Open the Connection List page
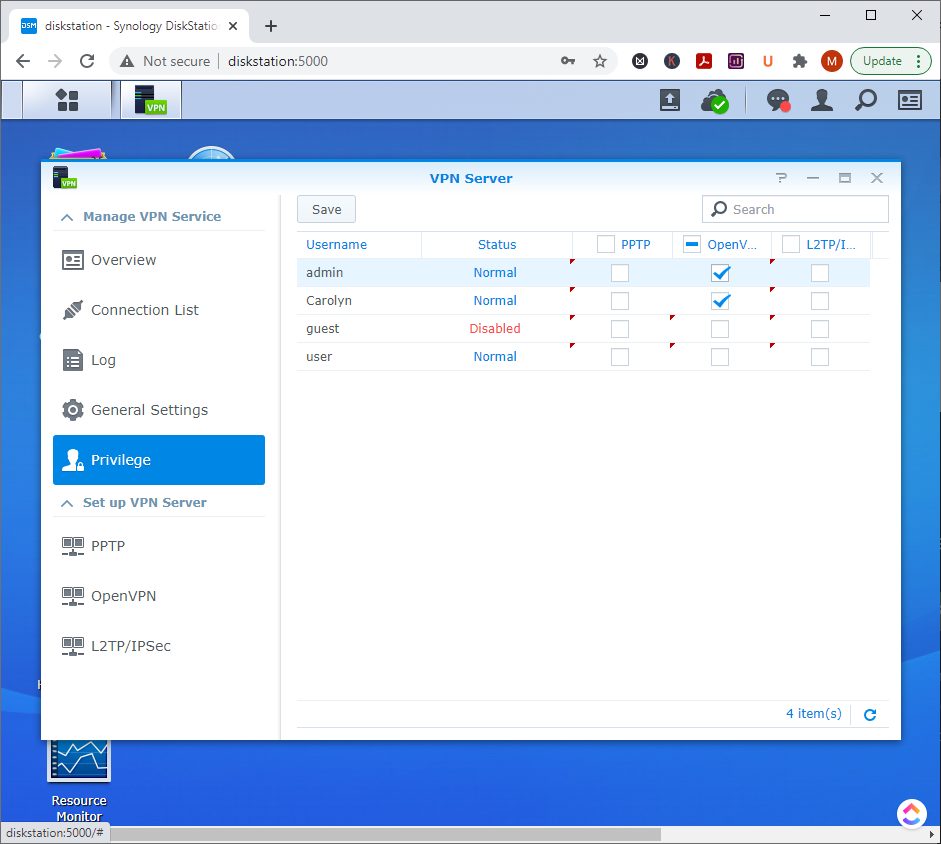The width and height of the screenshot is (941, 844). (158, 310)
